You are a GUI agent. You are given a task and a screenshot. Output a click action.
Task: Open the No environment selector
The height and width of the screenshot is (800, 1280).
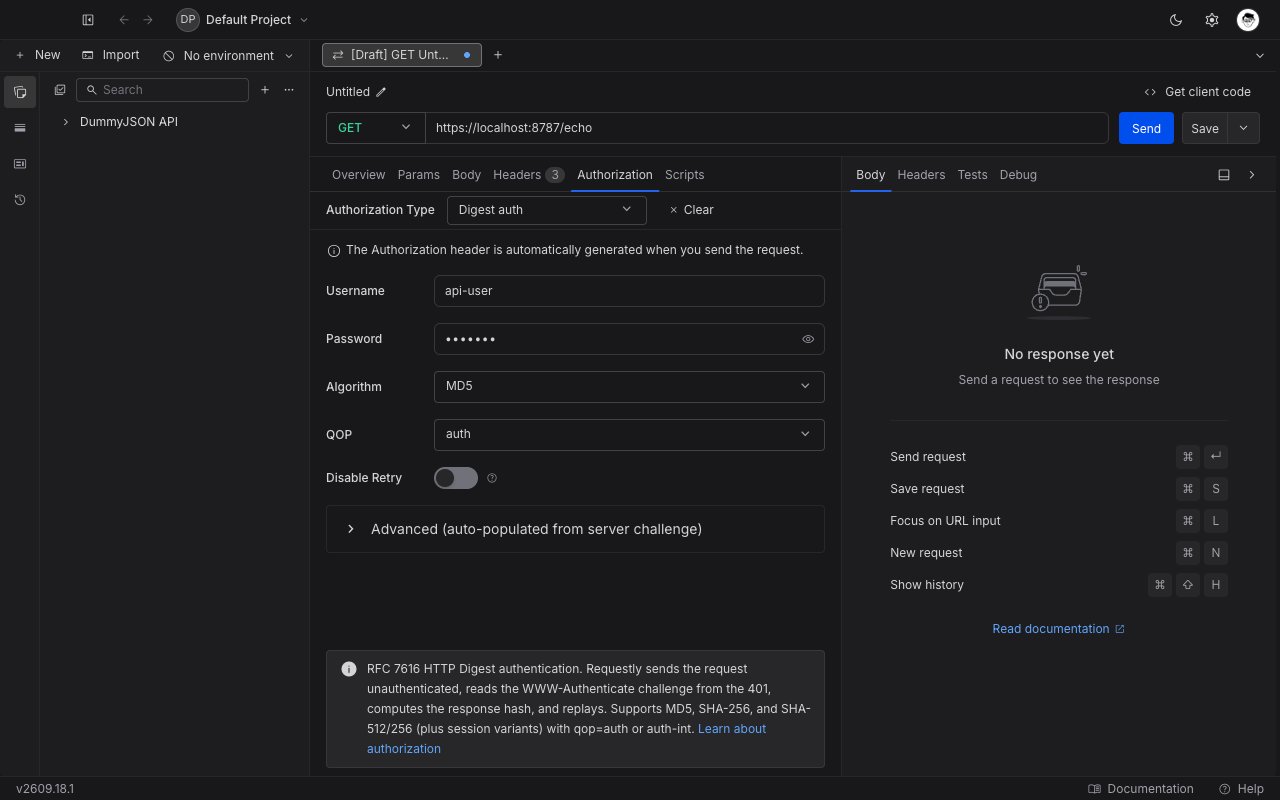click(228, 56)
